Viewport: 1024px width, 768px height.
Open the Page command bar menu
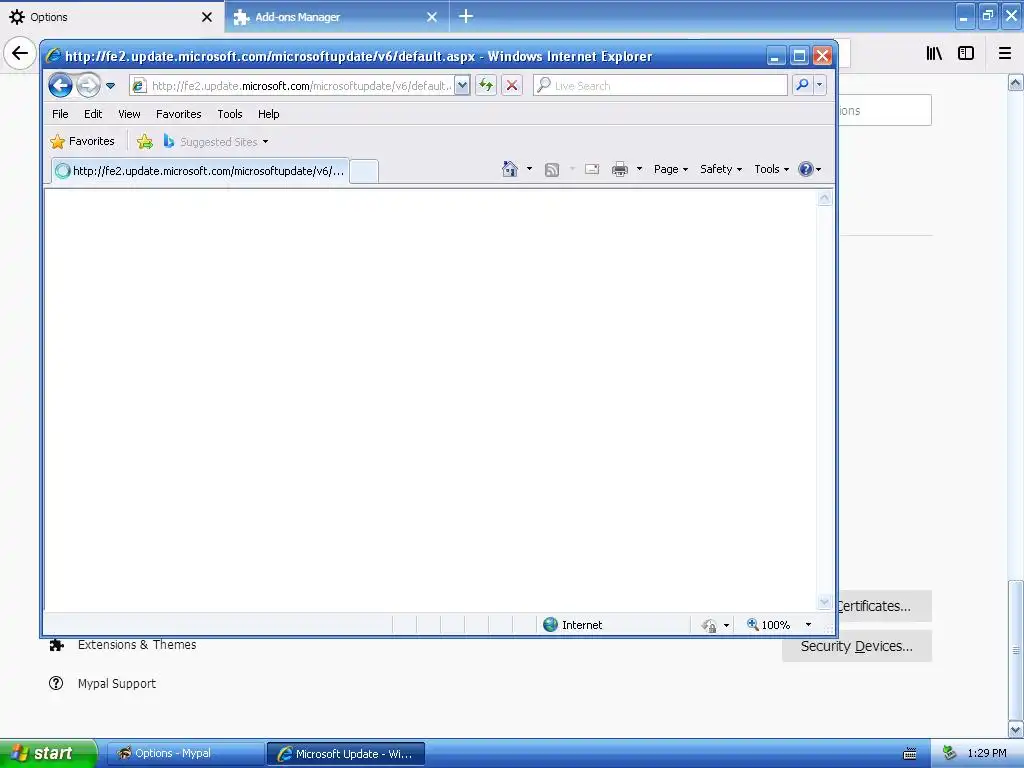671,169
